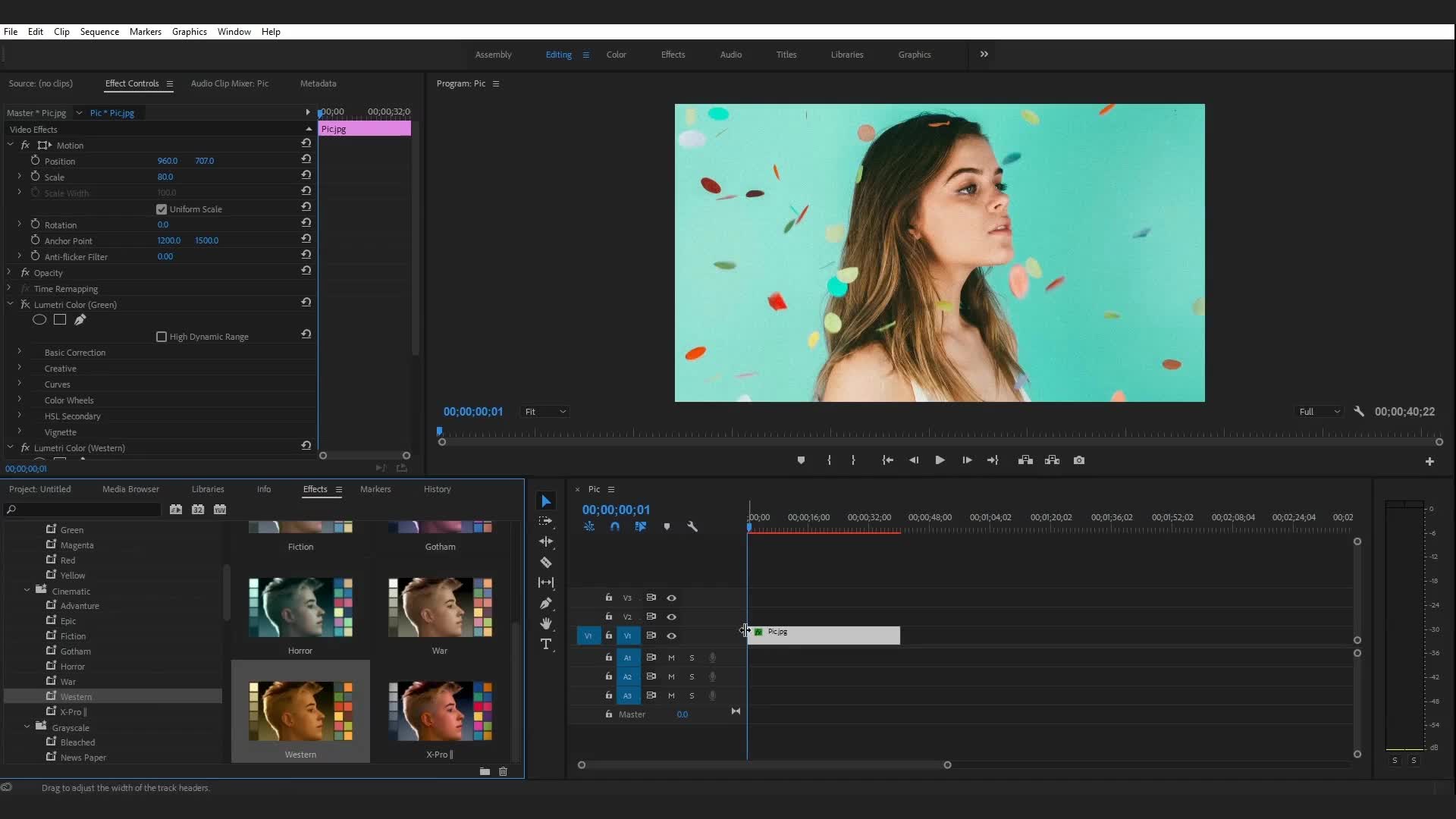Click the Wrench settings icon in timeline panel

pos(692,527)
